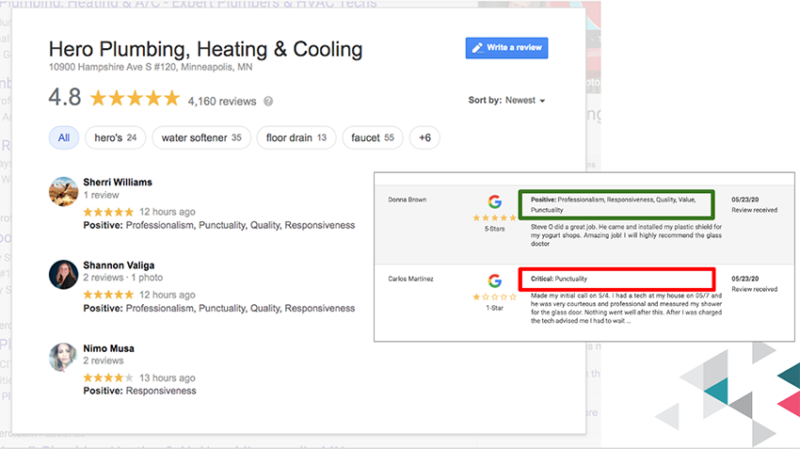The image size is (800, 449).
Task: Select the All filter chip
Action: coord(64,138)
